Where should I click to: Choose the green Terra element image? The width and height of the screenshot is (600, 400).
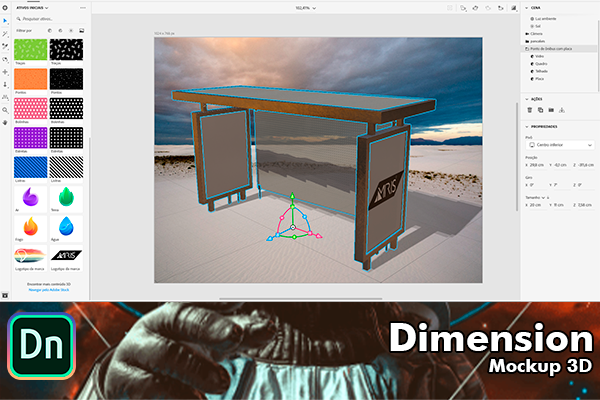pos(66,197)
